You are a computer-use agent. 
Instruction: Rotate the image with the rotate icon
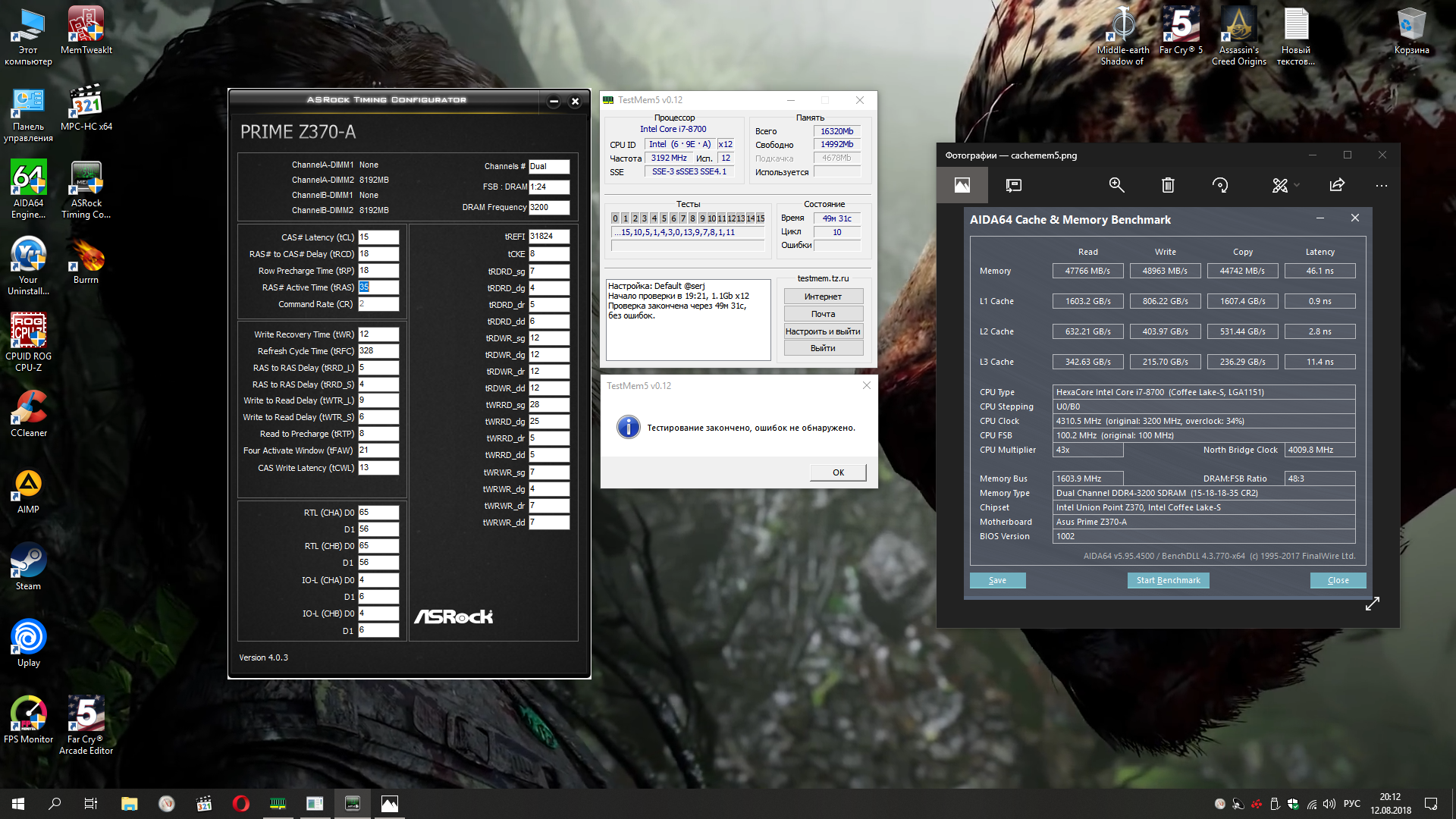coord(1220,185)
